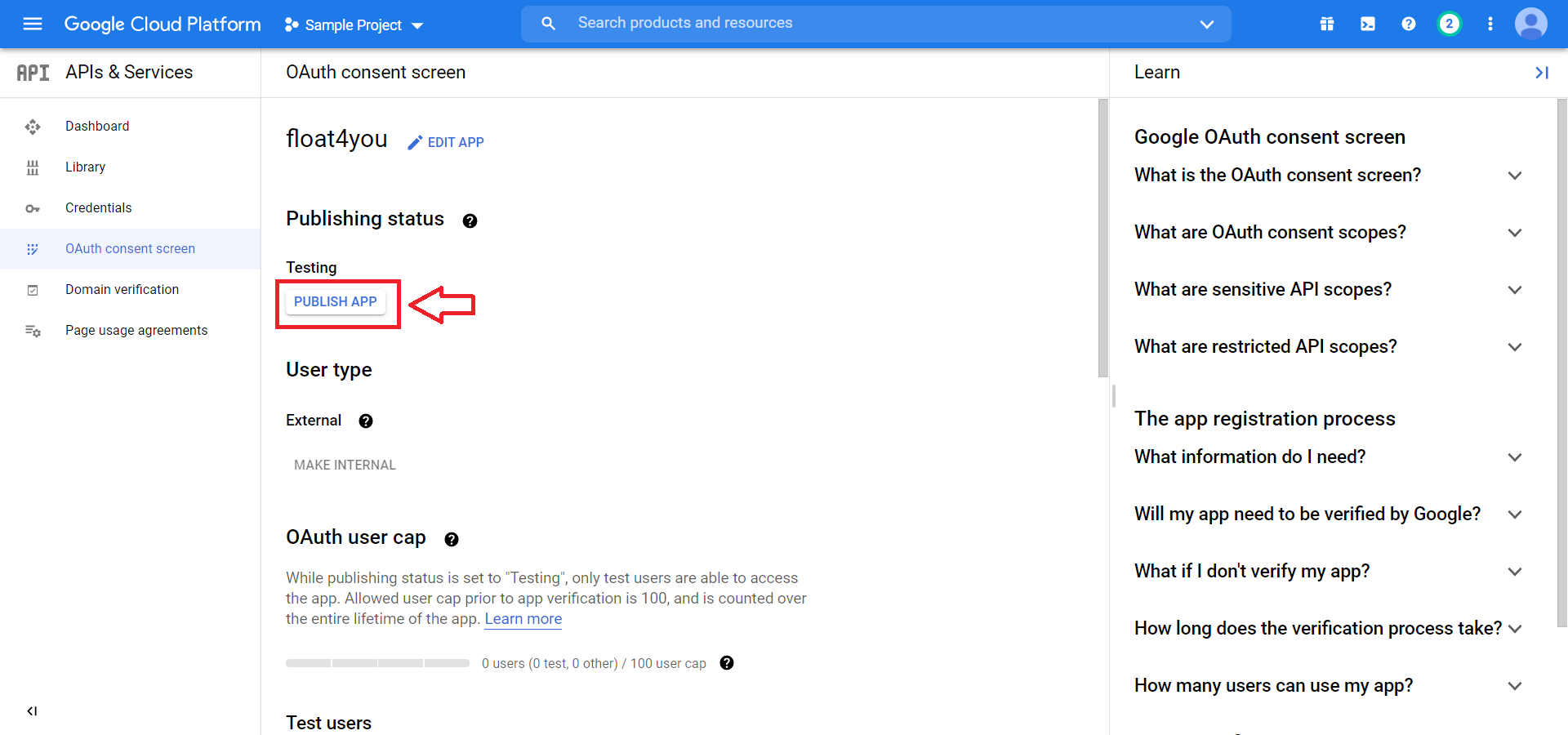Open the gift free trial icon
This screenshot has width=1568, height=735.
(x=1327, y=24)
